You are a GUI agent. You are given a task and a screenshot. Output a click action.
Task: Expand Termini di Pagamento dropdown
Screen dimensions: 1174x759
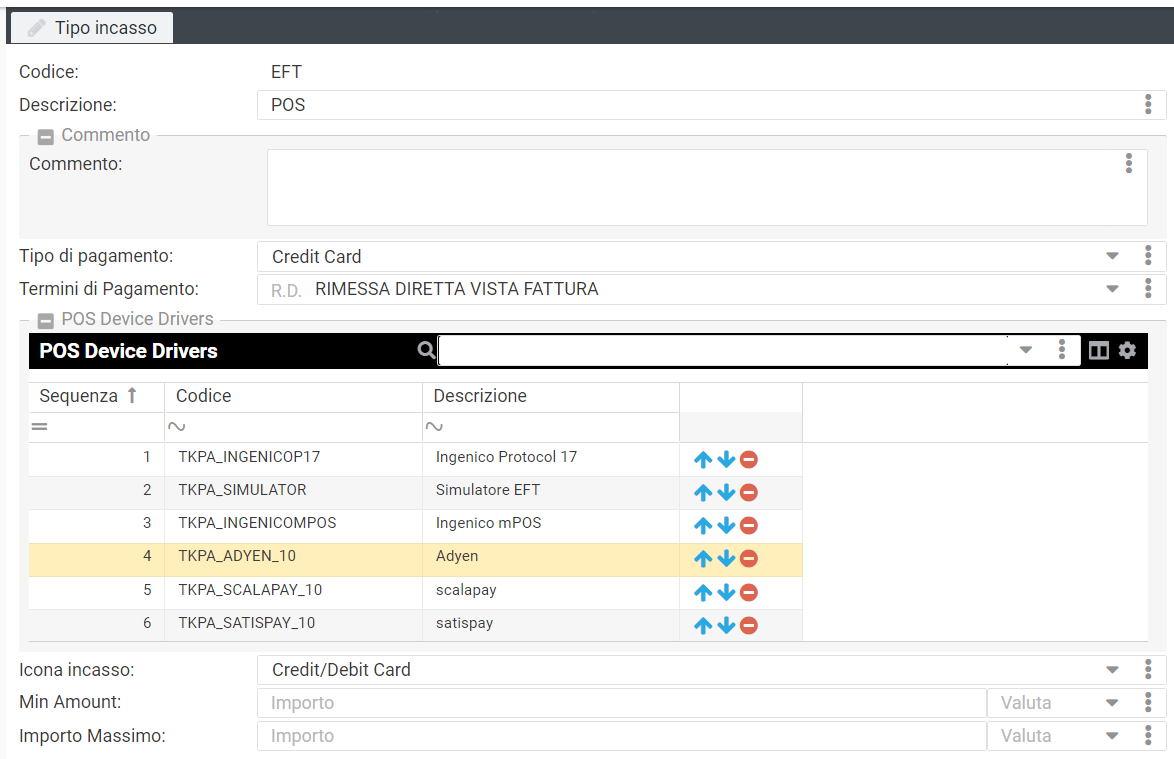1112,290
